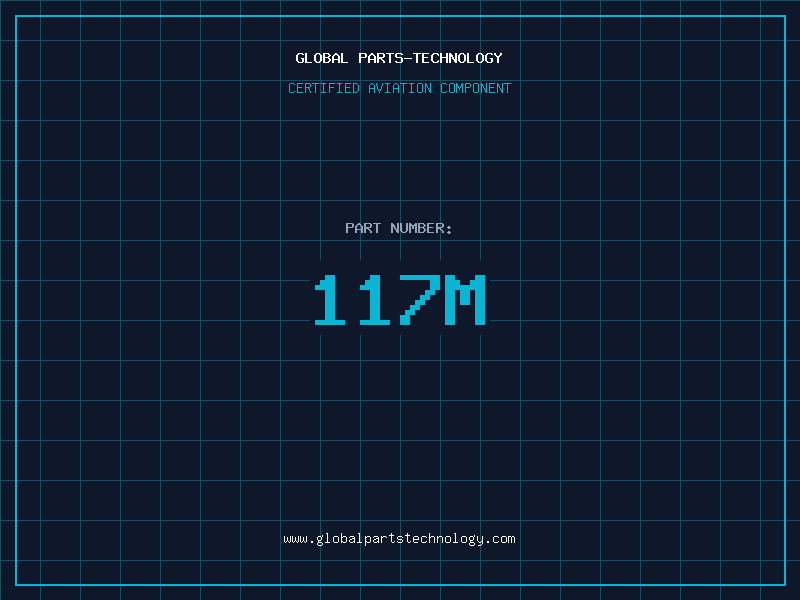The height and width of the screenshot is (600, 800).
Task: Select the CERTIFIED AVIATION COMPONENT subtitle
Action: (399, 88)
